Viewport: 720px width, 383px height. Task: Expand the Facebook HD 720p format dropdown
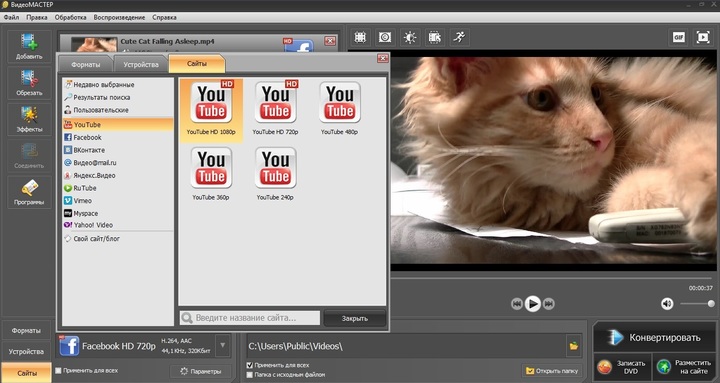[x=222, y=345]
